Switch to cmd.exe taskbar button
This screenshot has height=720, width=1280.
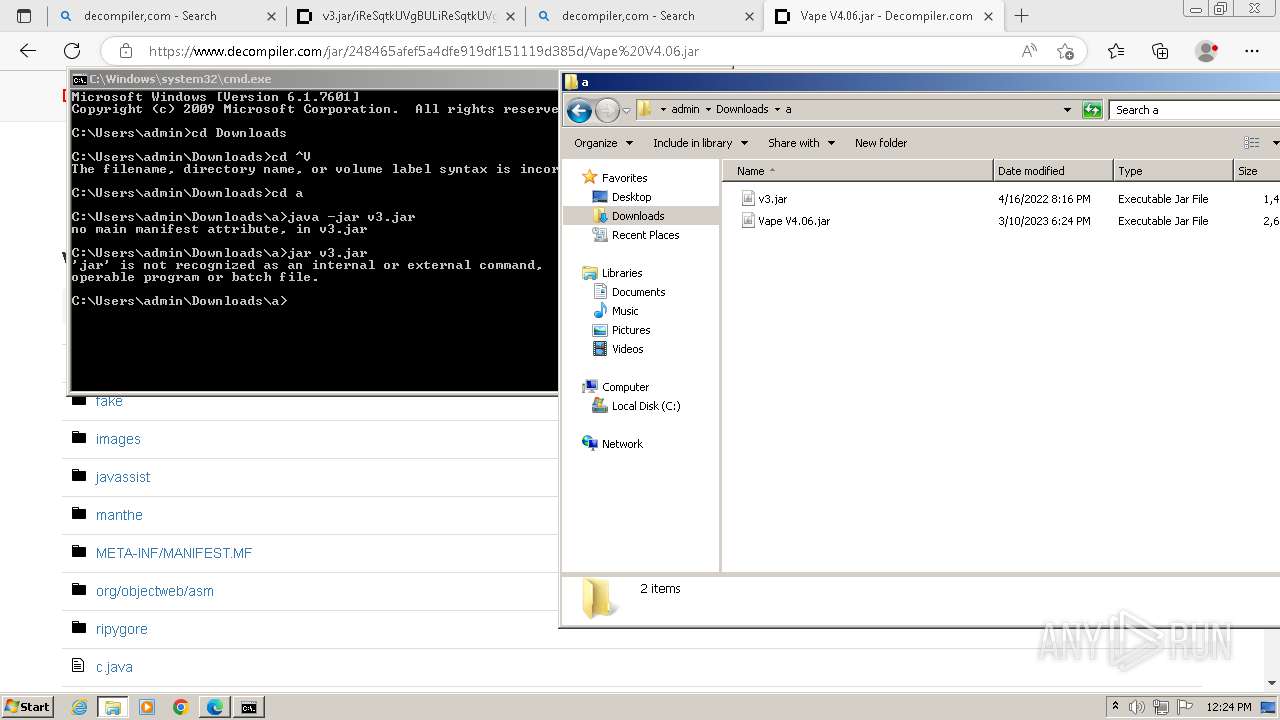[x=248, y=707]
